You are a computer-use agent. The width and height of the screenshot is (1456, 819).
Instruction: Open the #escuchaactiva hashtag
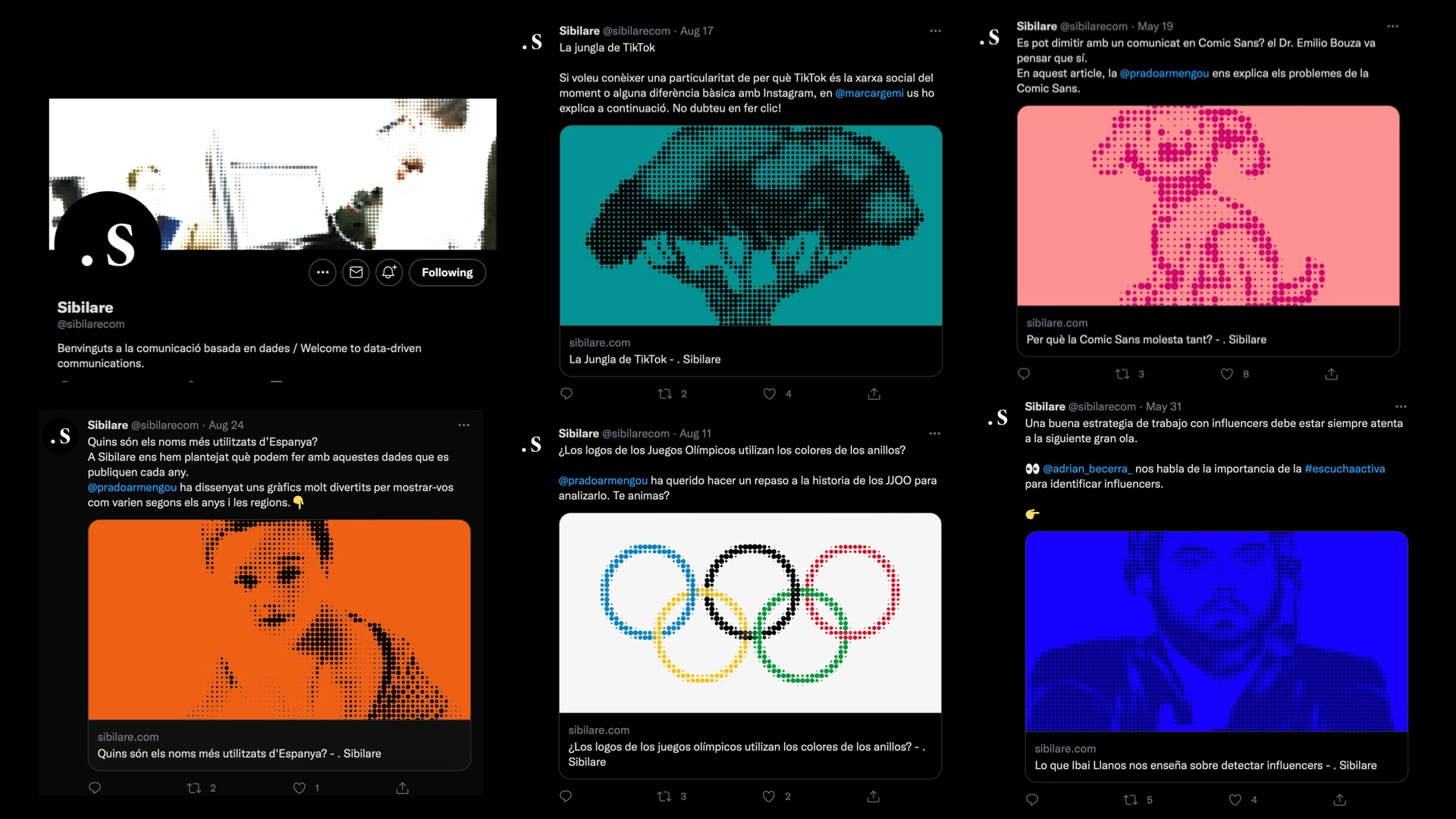pos(1345,469)
